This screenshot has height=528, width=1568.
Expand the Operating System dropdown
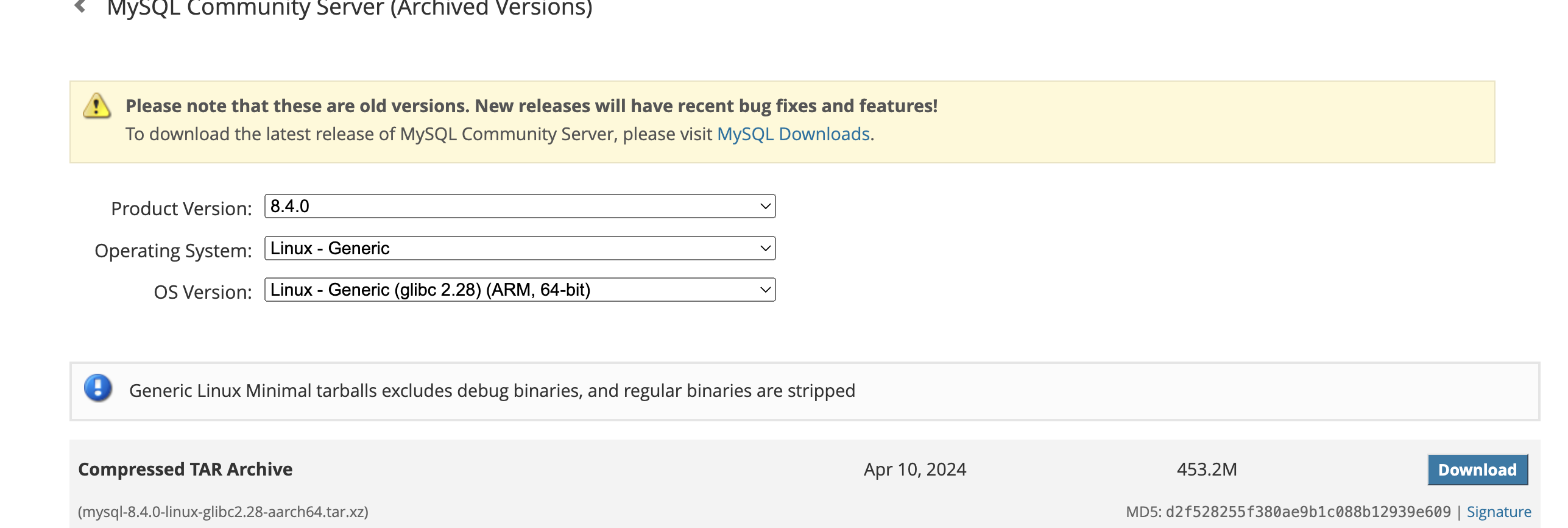click(520, 249)
